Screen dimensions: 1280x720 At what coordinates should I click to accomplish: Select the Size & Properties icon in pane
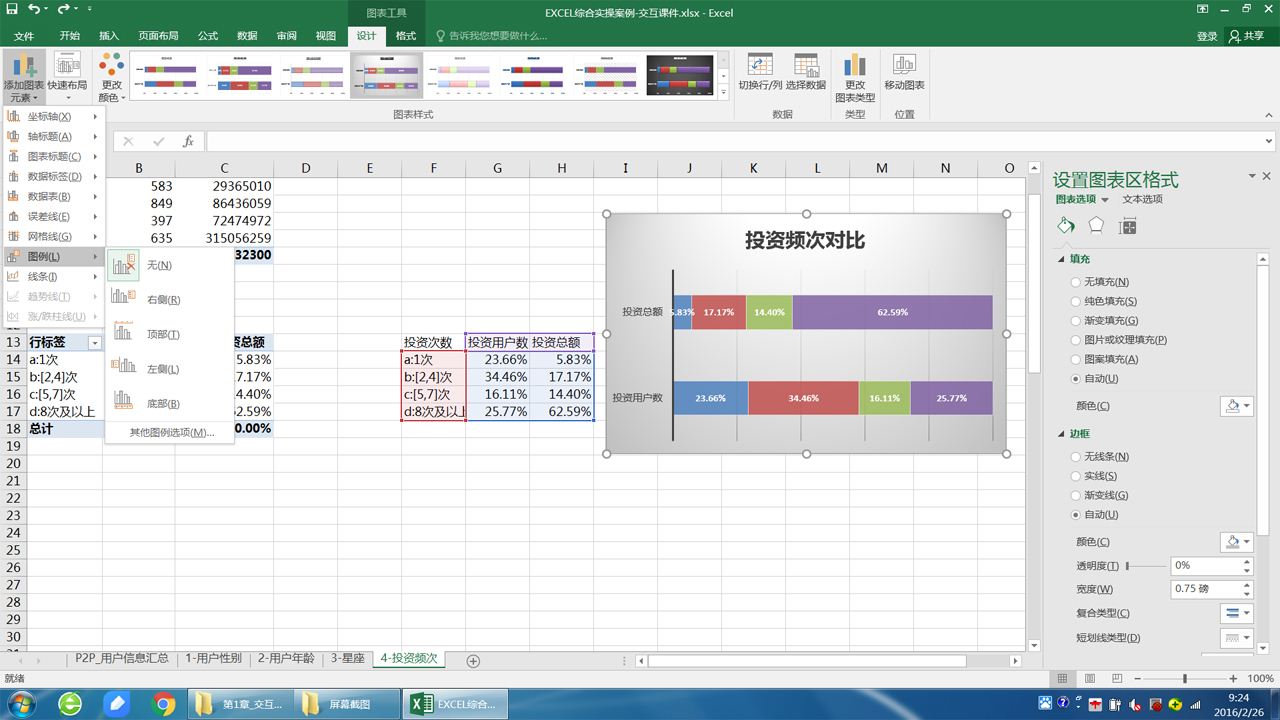(1128, 227)
